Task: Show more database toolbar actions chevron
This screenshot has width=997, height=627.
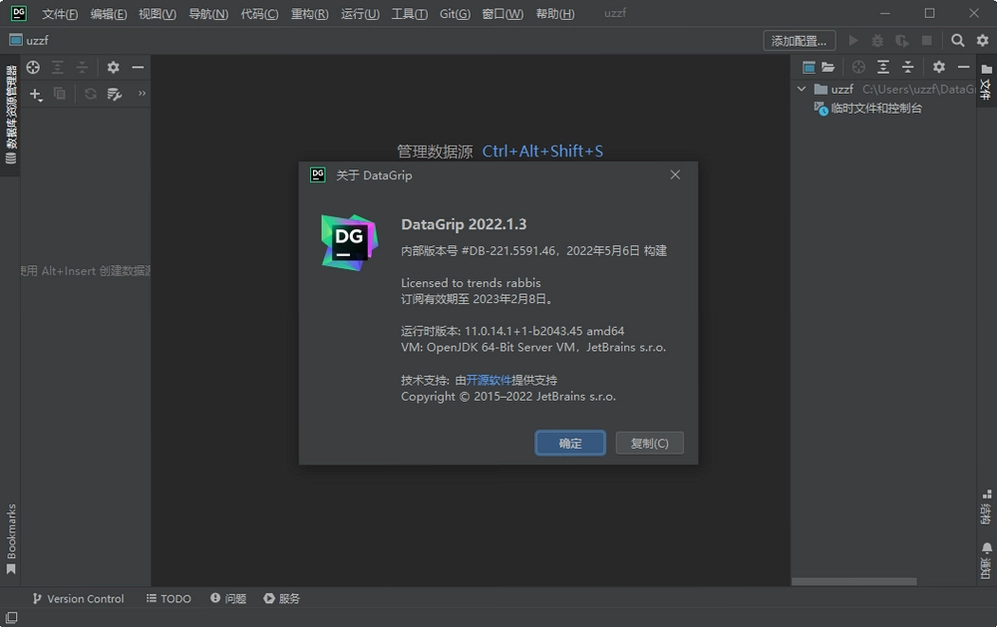Action: coord(142,93)
